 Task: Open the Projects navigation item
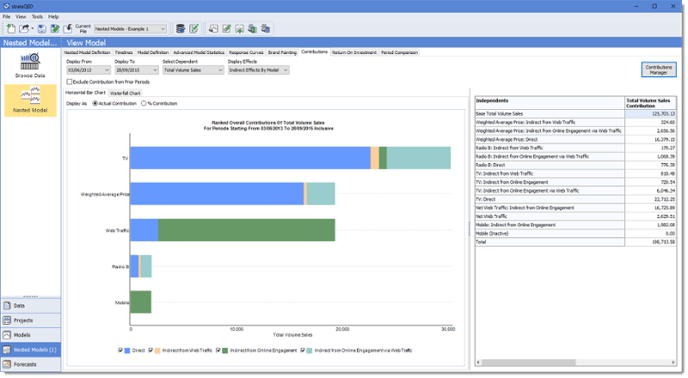[x=31, y=321]
